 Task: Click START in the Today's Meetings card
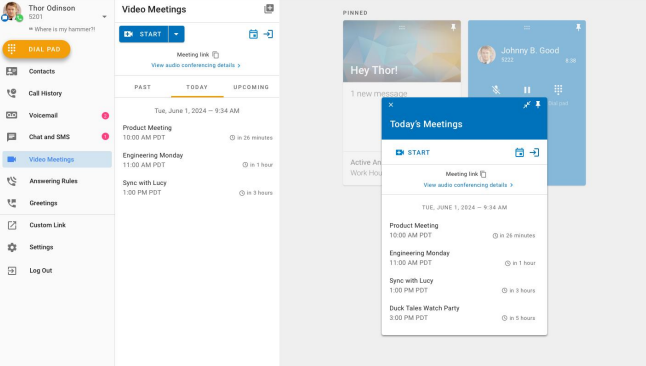pos(412,152)
